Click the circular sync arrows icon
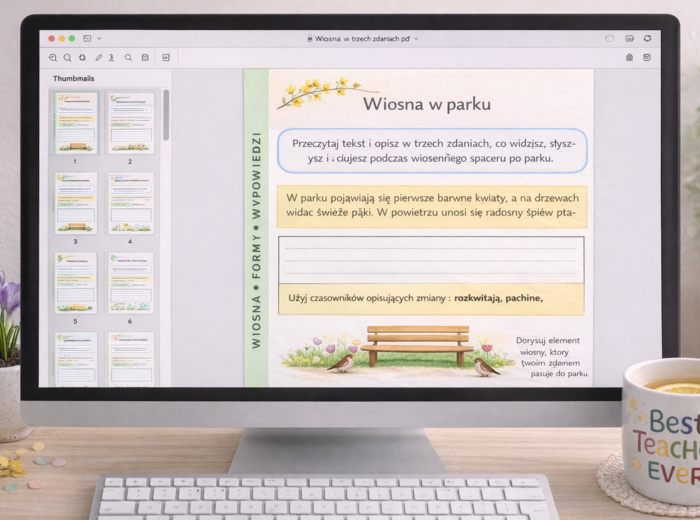 (x=647, y=38)
